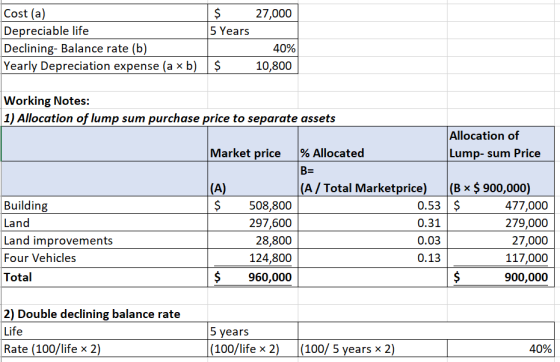Select the '% Allocated' column header
Image resolution: width=560 pixels, height=362 pixels.
pos(373,144)
